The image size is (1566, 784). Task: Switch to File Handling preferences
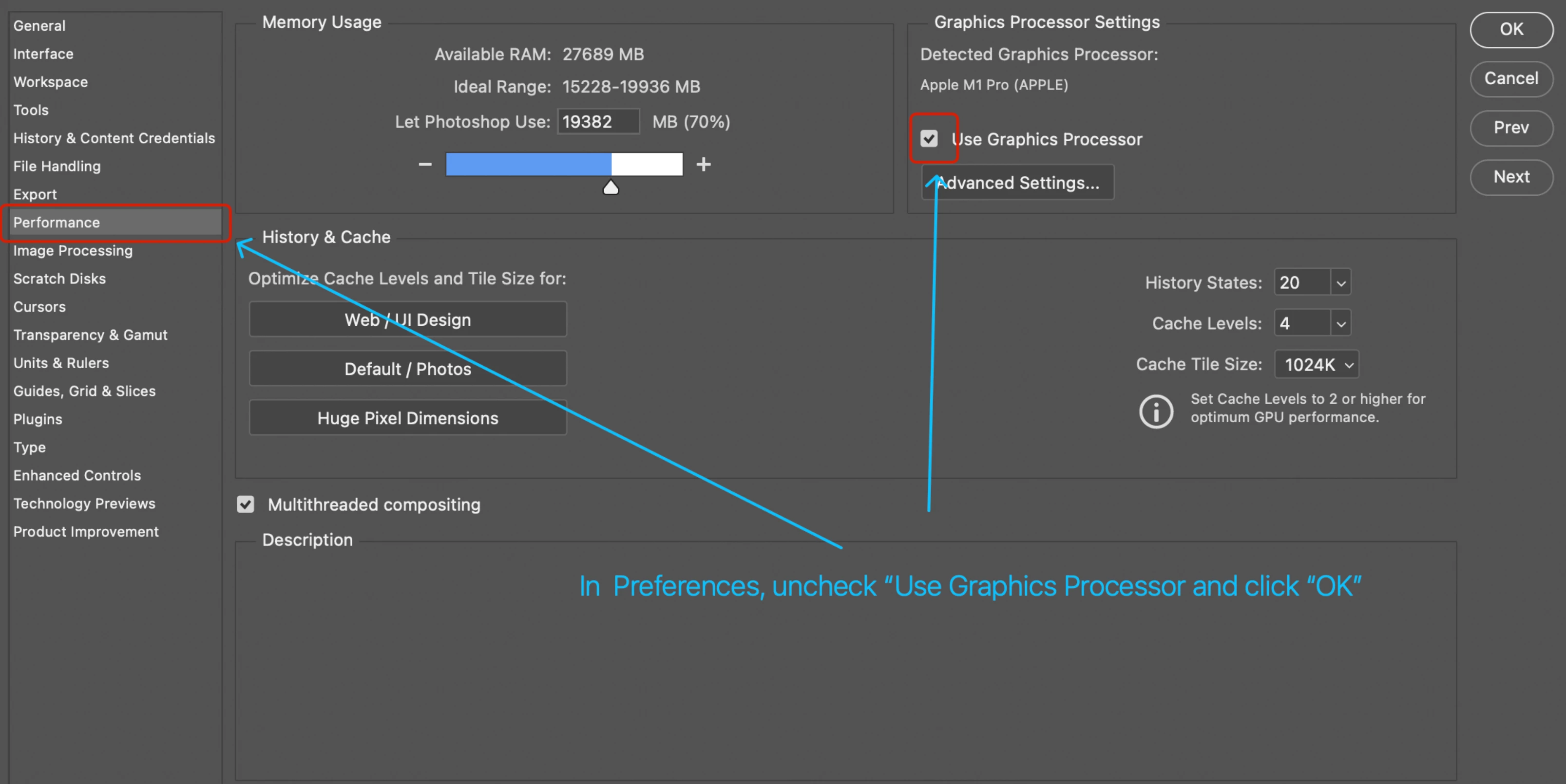(x=57, y=166)
